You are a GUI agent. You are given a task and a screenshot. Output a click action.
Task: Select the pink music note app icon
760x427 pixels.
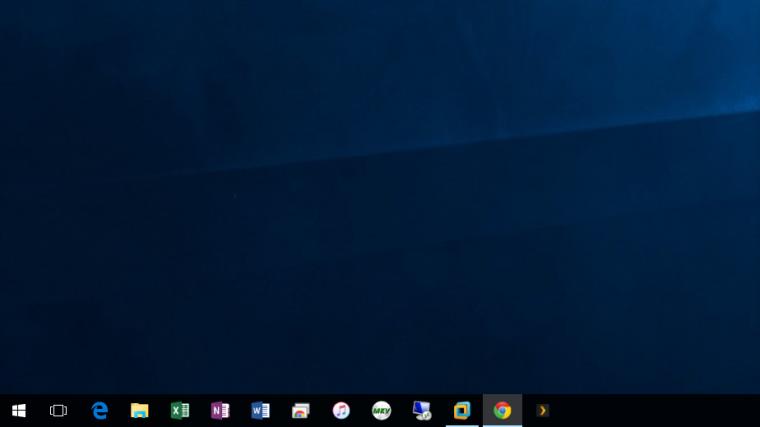(x=341, y=411)
